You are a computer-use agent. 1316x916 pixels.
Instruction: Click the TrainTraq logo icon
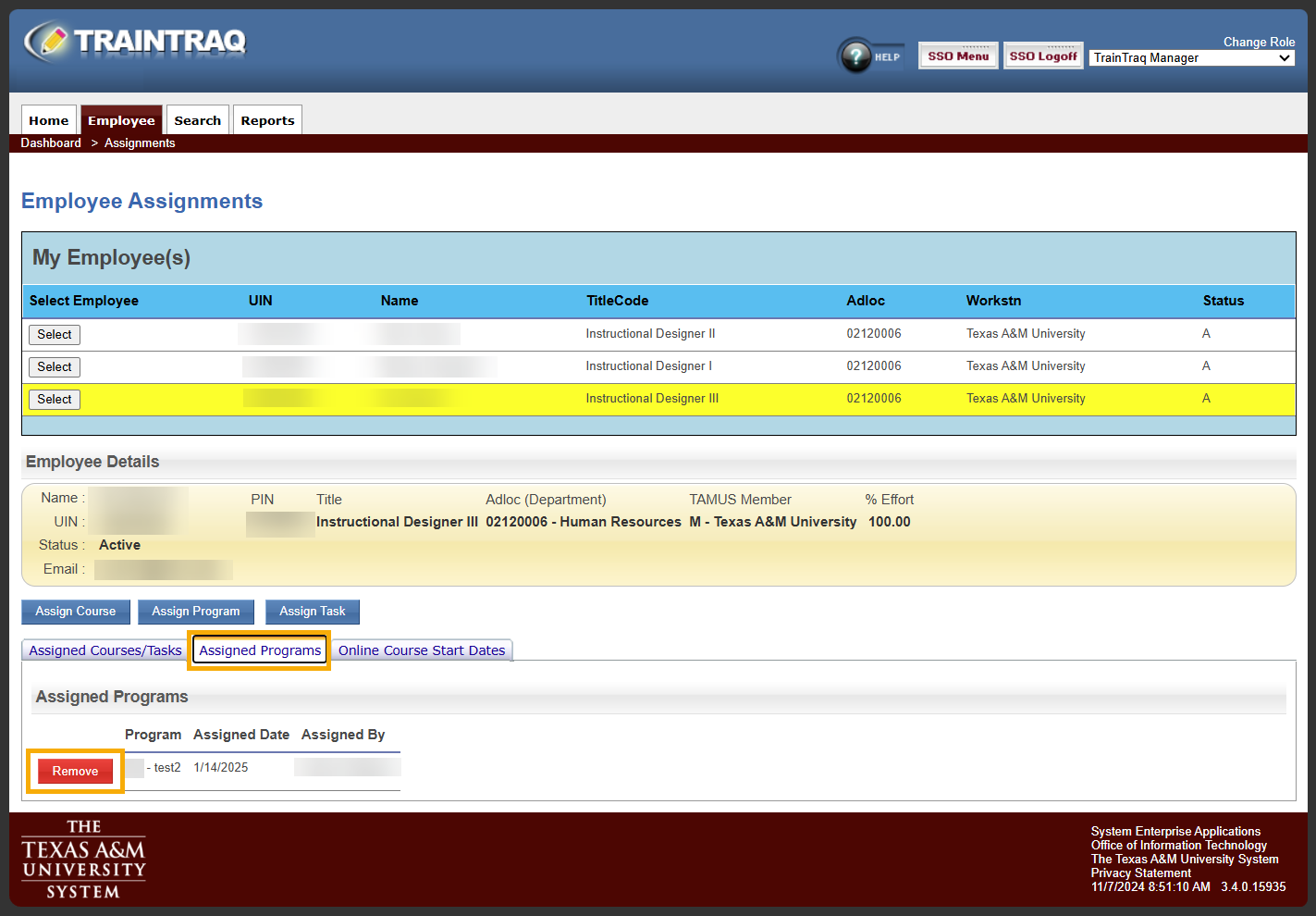click(47, 42)
